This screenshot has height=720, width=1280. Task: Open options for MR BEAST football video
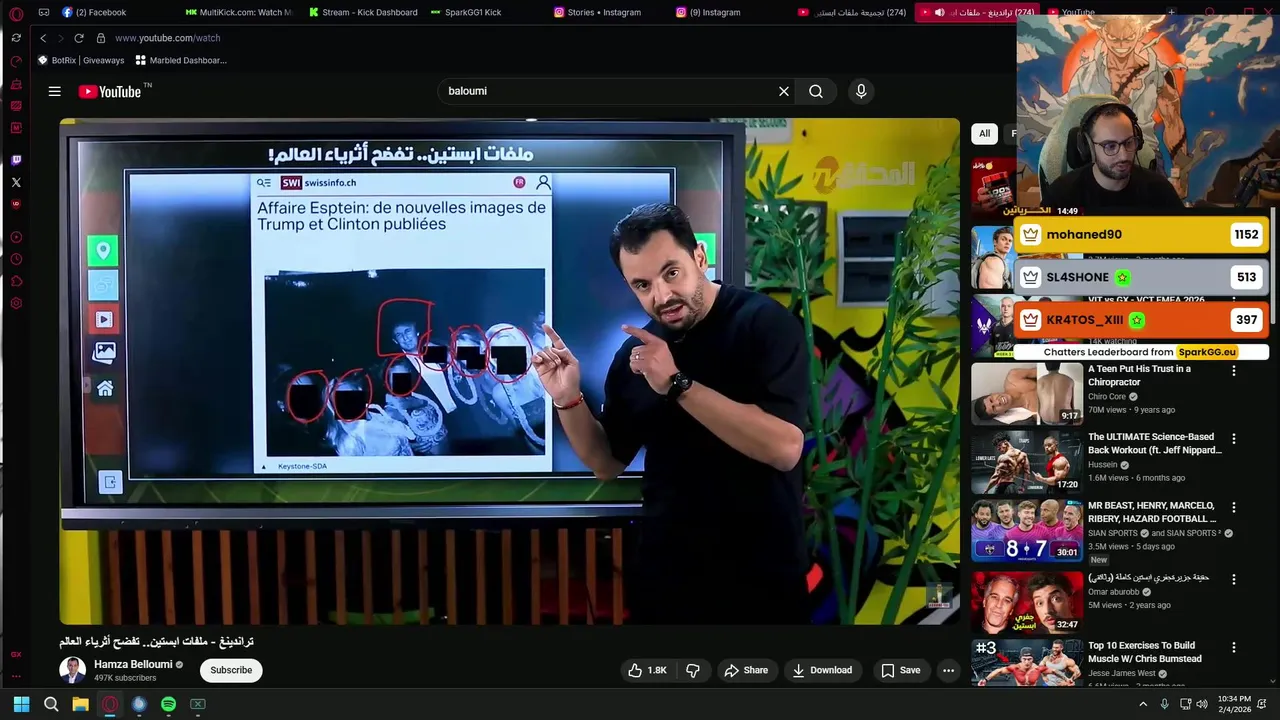1233,507
